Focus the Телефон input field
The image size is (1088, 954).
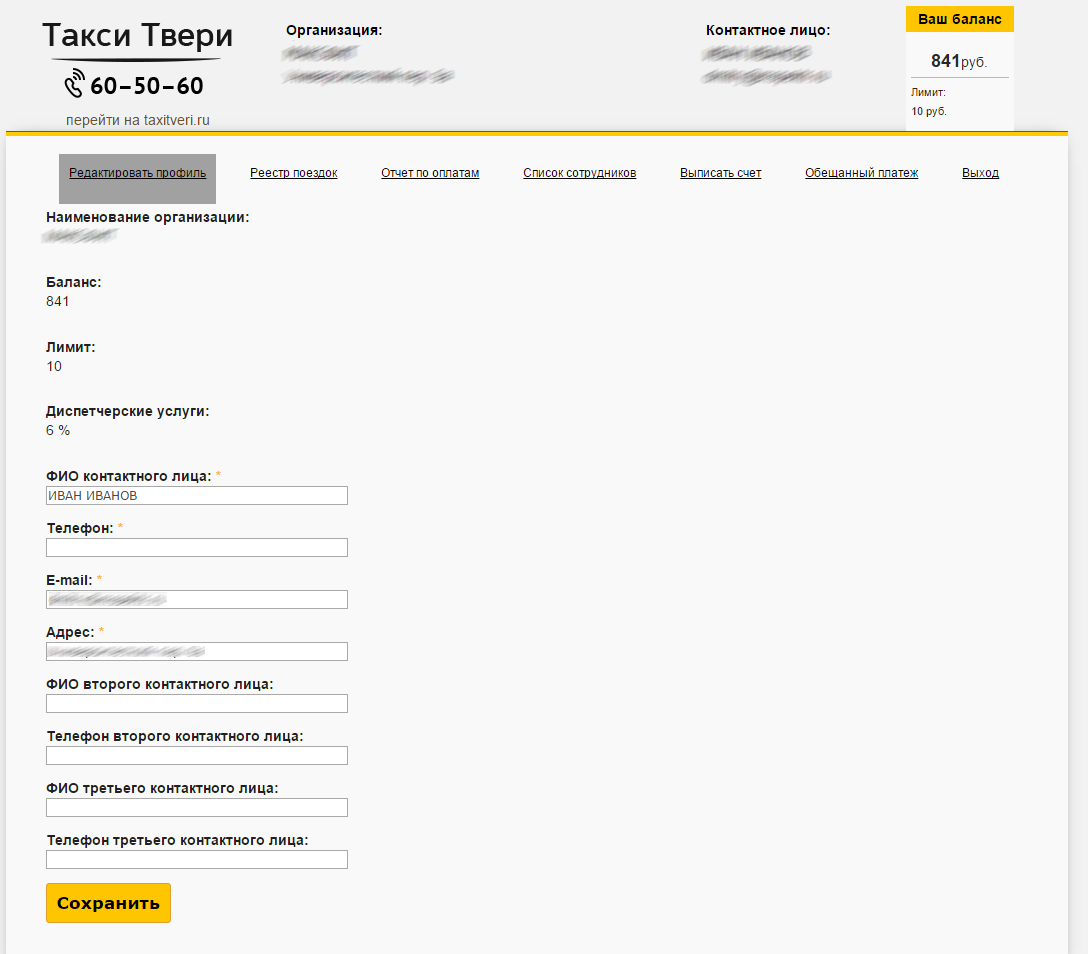pyautogui.click(x=197, y=547)
